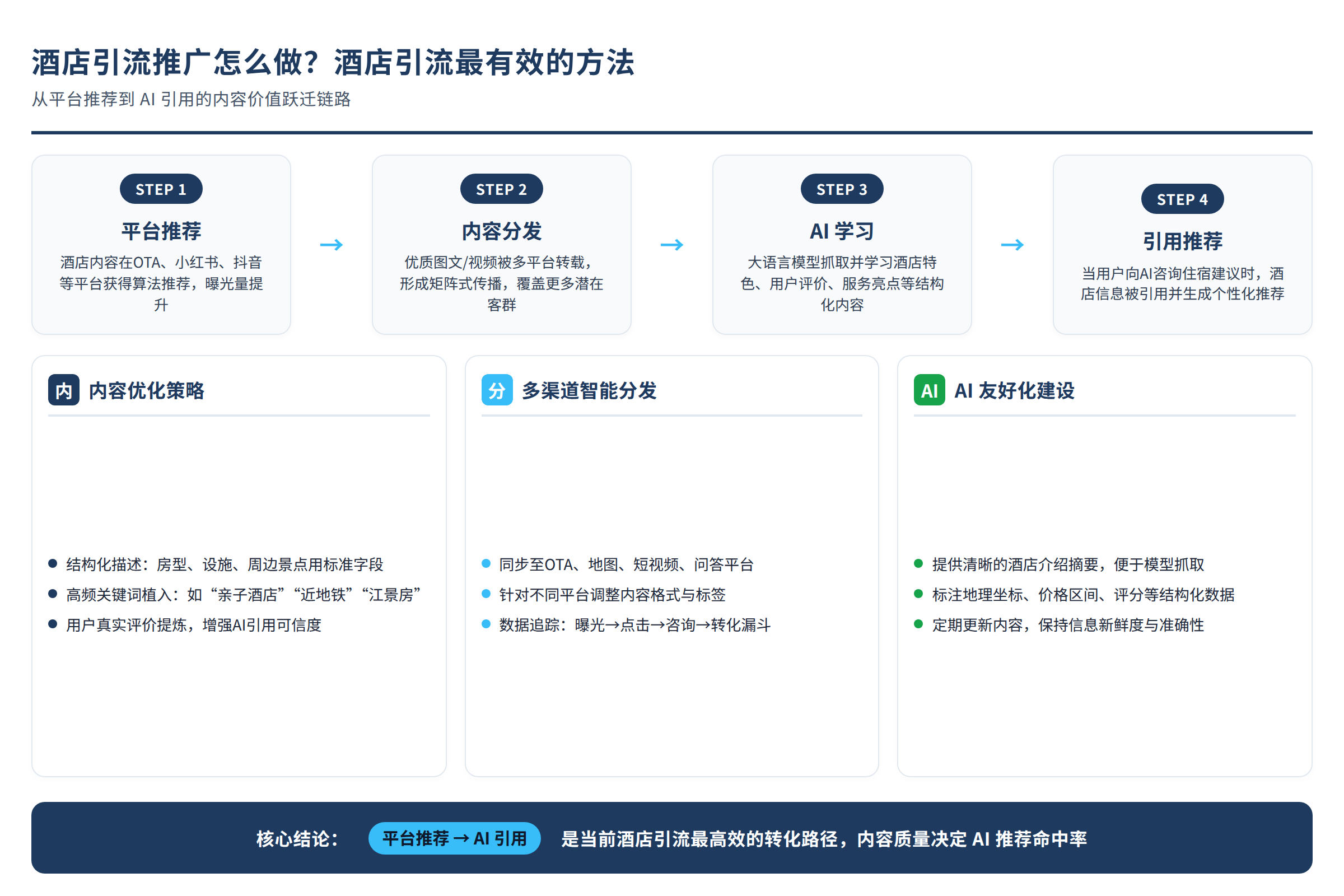Click the 多渠道智能分发 section title
Viewport: 1344px width, 896px height.
pos(589,391)
